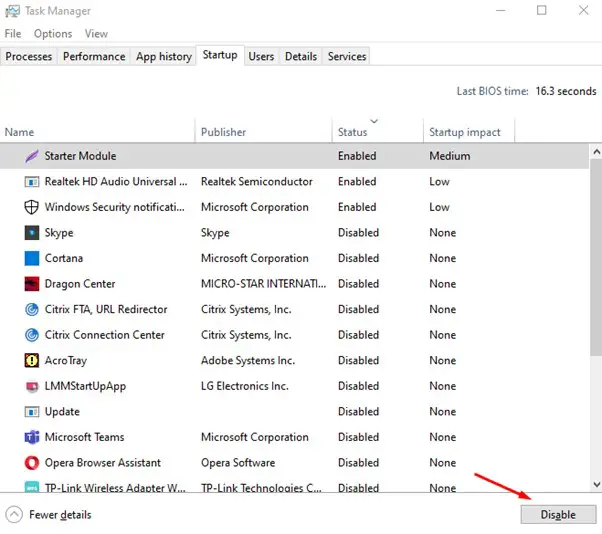This screenshot has width=602, height=534.
Task: Select the Cortana name entry
Action: 64,258
